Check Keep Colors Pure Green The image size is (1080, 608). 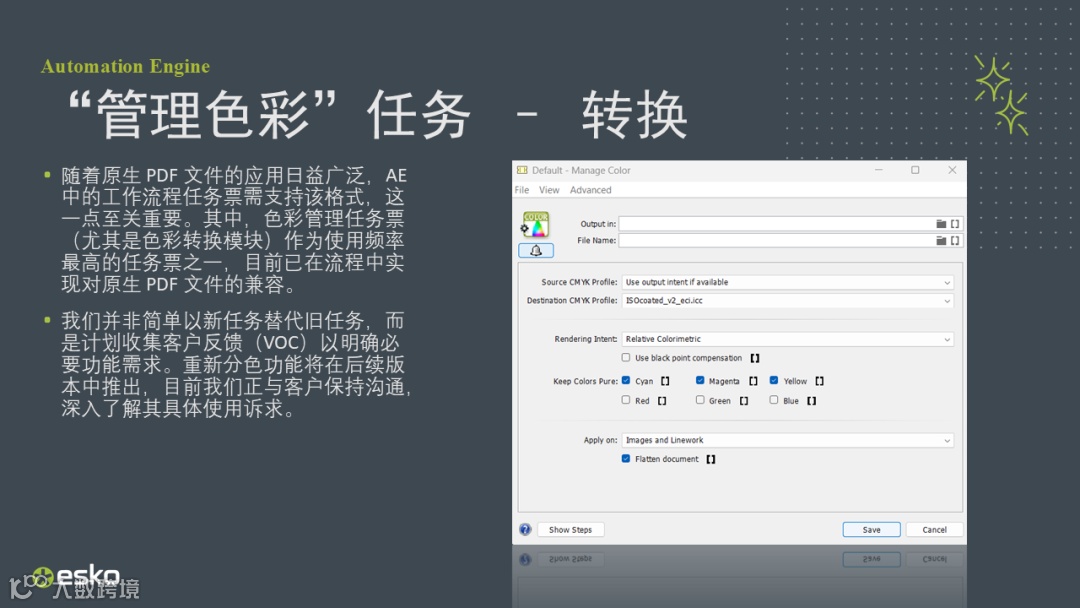[x=700, y=399]
